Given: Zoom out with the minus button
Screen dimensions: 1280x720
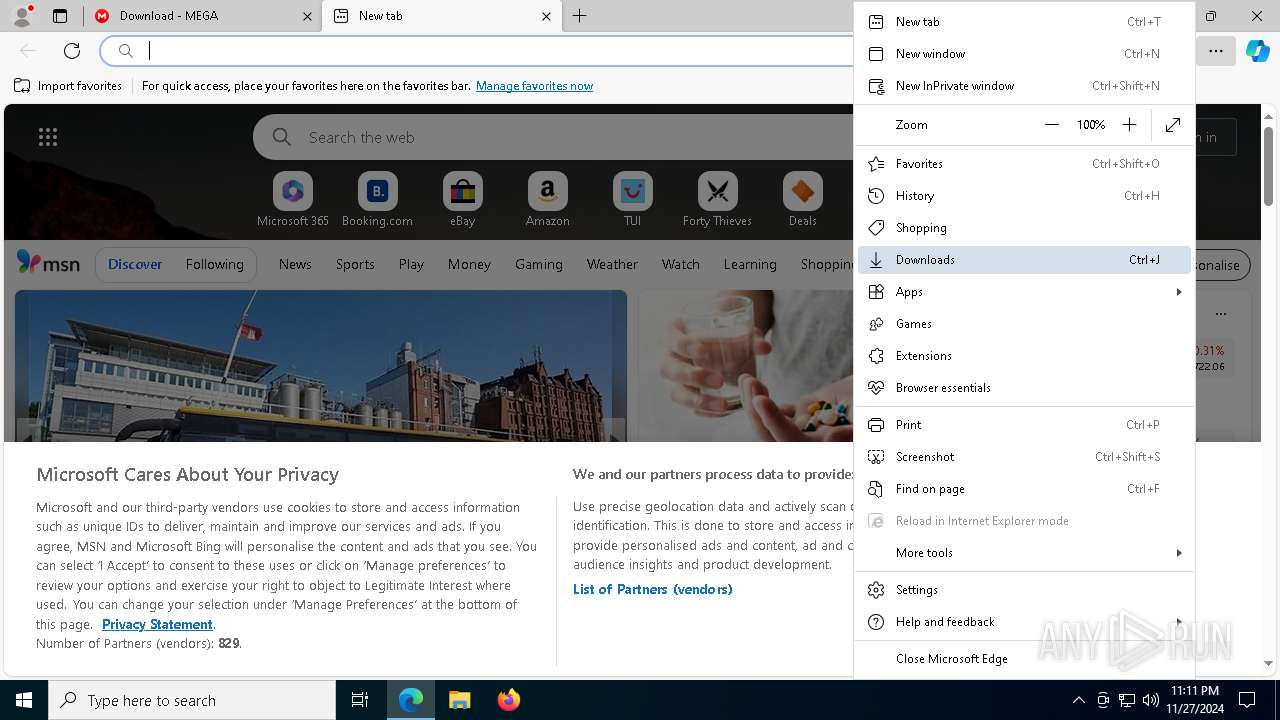Looking at the screenshot, I should 1051,125.
